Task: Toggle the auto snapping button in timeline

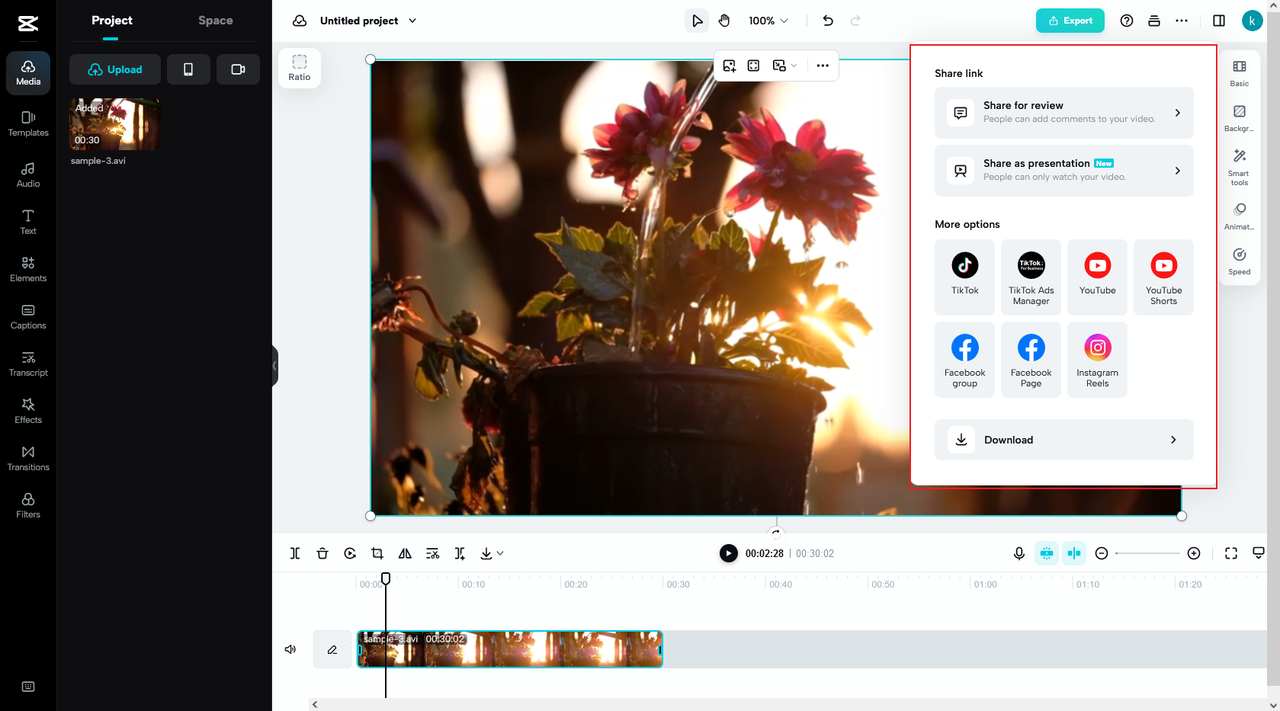Action: tap(1074, 553)
